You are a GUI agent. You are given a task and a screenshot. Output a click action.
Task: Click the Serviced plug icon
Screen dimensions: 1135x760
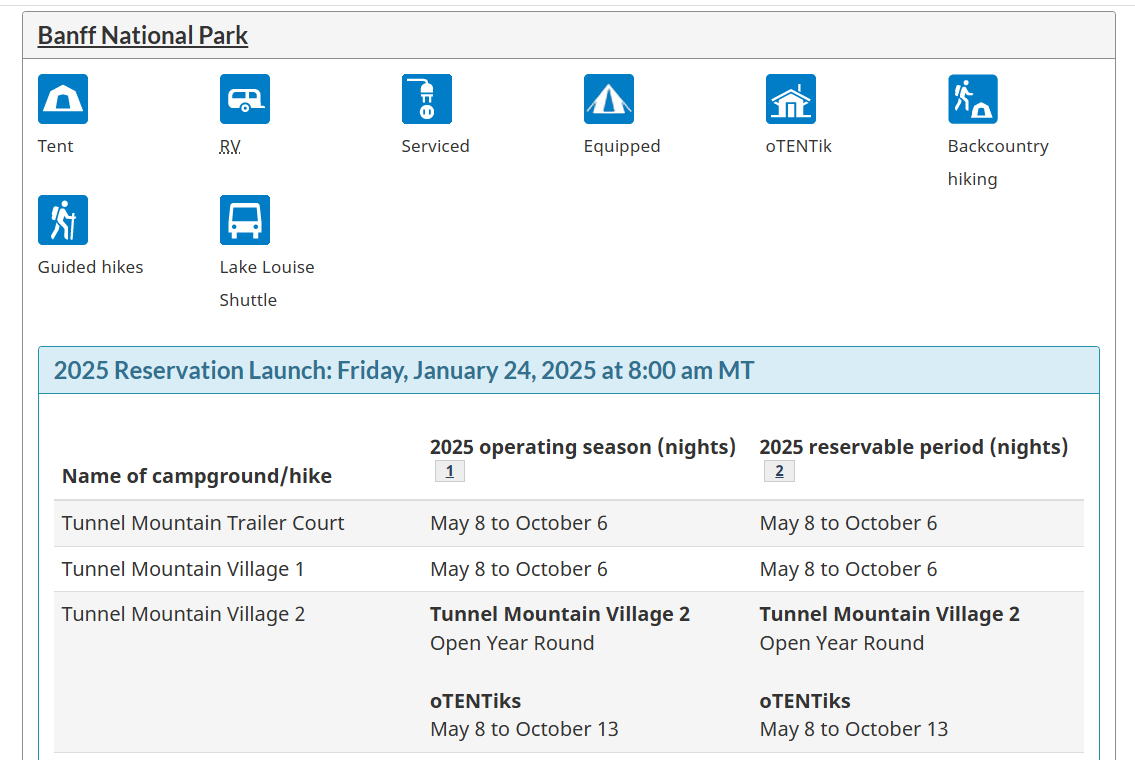click(x=427, y=99)
